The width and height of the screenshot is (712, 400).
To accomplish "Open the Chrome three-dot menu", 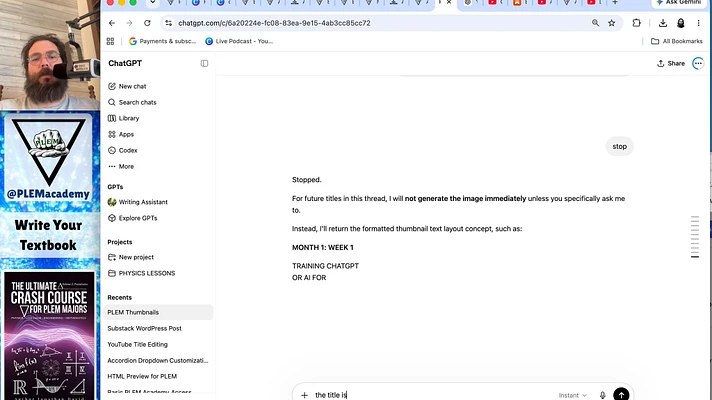I will coord(698,23).
